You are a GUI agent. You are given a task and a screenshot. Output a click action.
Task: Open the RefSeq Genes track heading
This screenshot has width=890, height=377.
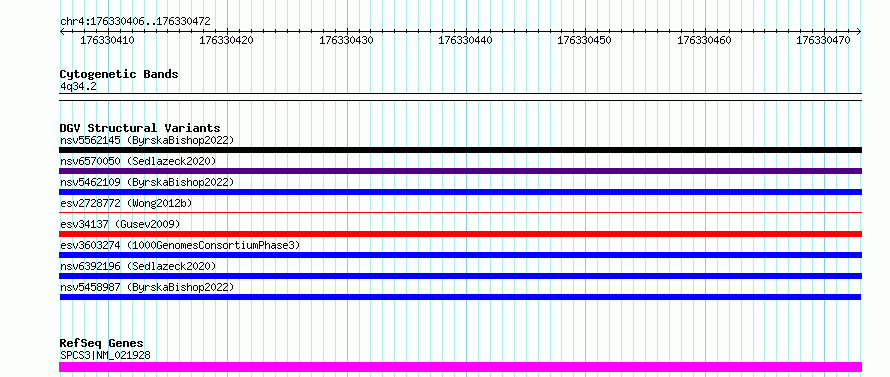coord(102,343)
